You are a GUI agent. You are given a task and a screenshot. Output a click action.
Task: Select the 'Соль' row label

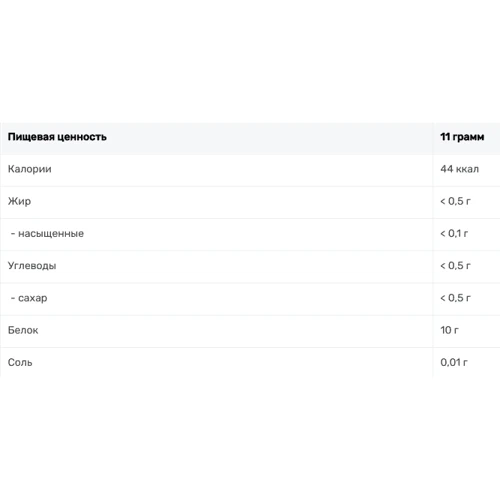(x=20, y=362)
